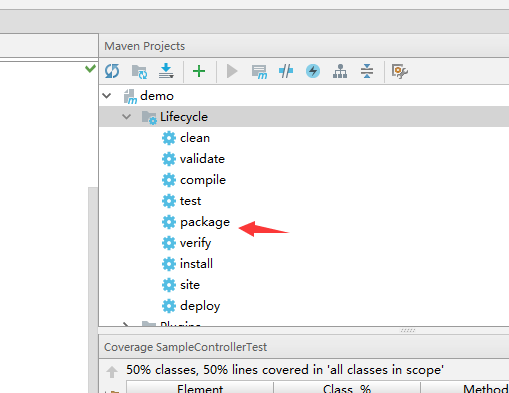Image resolution: width=509 pixels, height=393 pixels.
Task: Click the gear icon beside verify
Action: pos(169,243)
